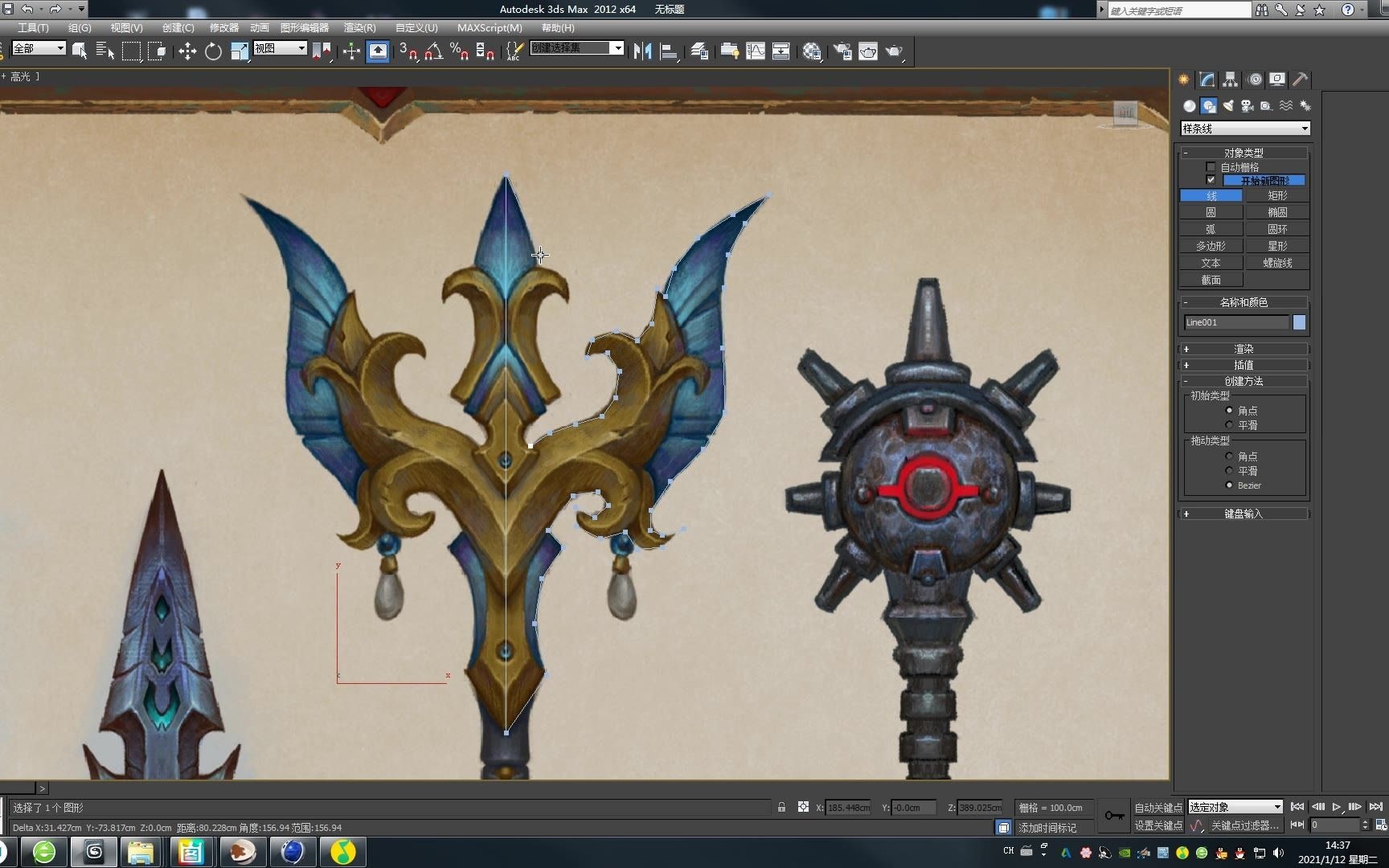Click the 矩形 shape button
This screenshot has height=868, width=1389.
1277,195
